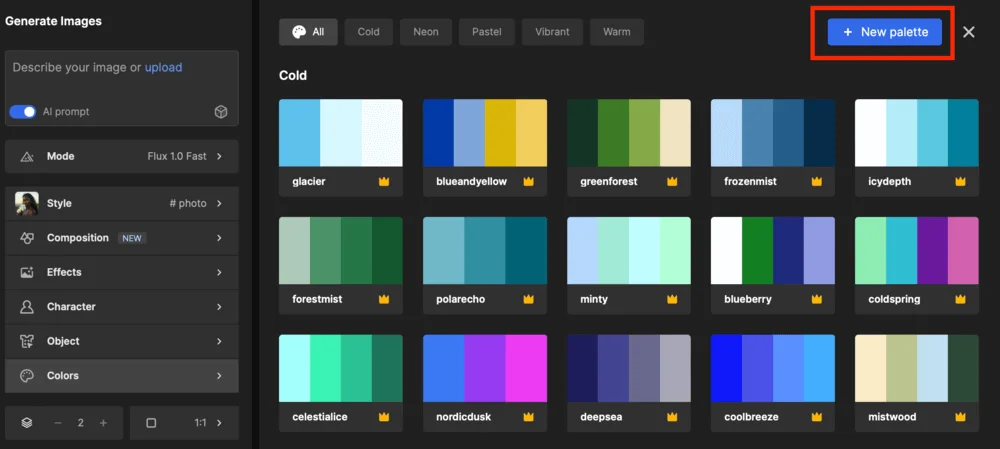Switch to the Neon palette tab
The width and height of the screenshot is (1000, 449).
(x=426, y=32)
